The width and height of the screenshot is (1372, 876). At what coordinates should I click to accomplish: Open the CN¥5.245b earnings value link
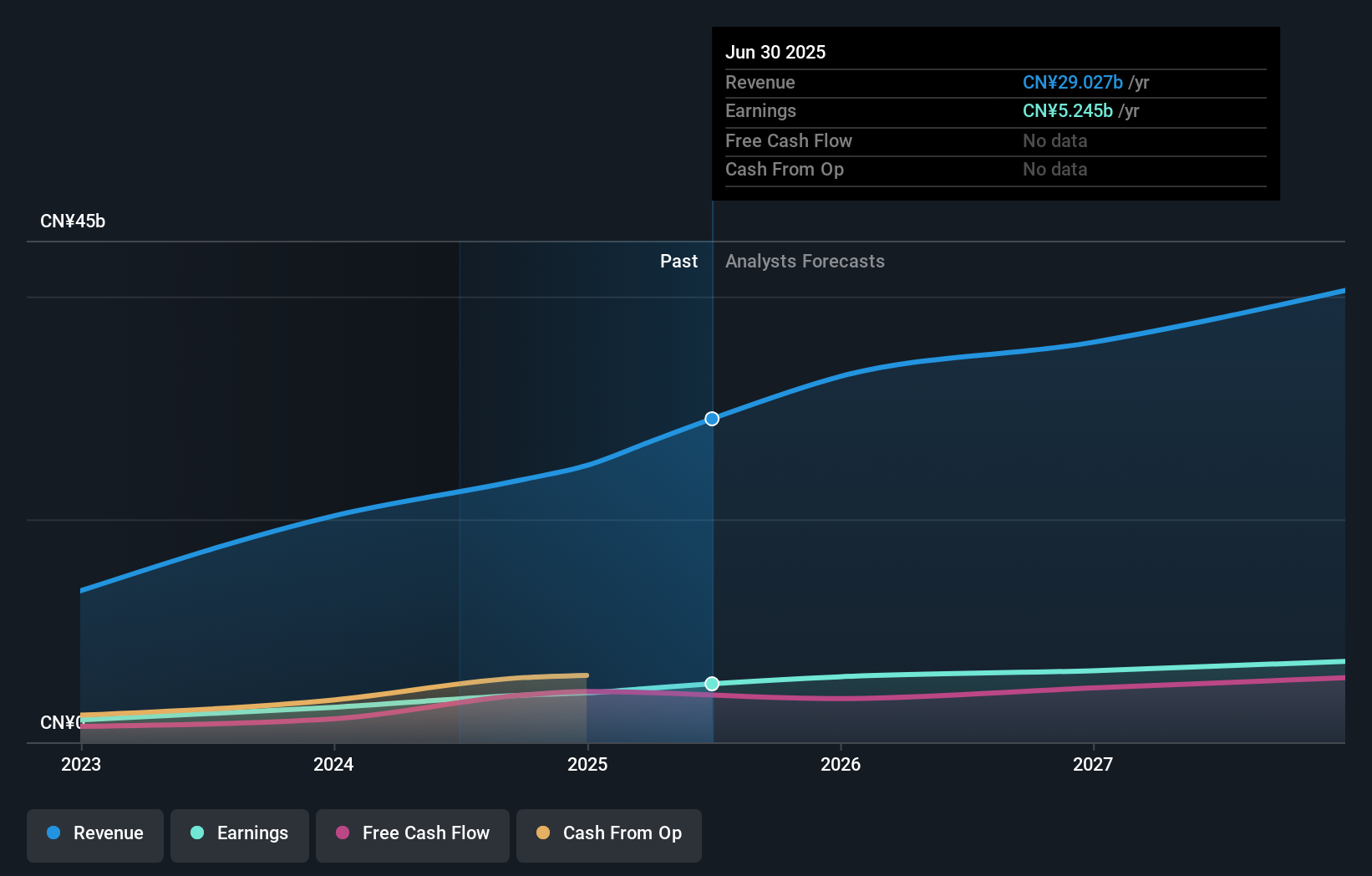click(x=1067, y=110)
